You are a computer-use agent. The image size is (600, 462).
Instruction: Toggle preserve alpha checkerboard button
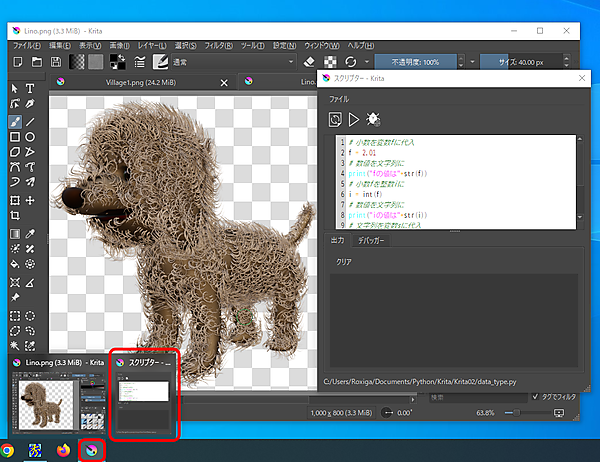pyautogui.click(x=331, y=62)
